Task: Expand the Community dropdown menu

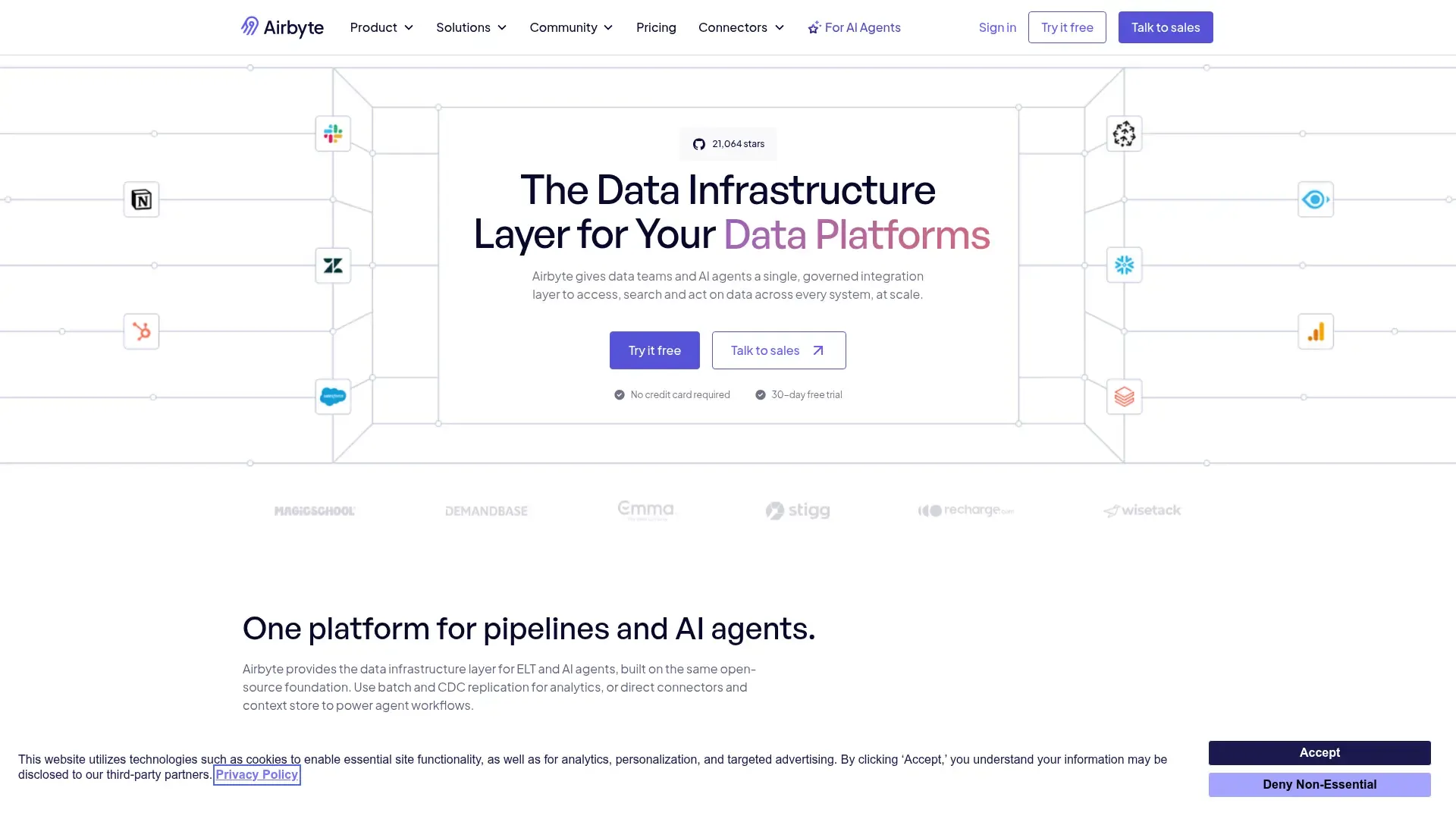Action: (571, 27)
